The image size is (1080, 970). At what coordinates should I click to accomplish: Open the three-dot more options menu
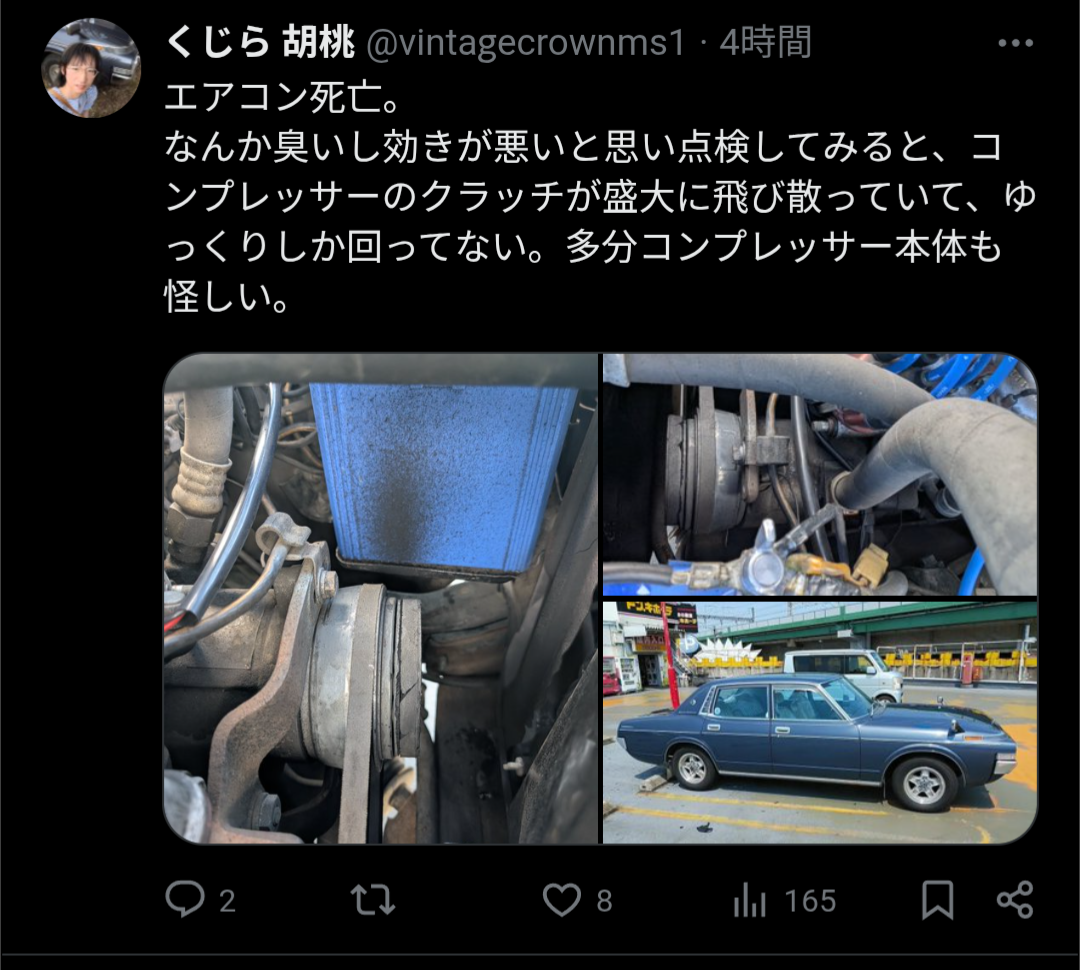1015,43
